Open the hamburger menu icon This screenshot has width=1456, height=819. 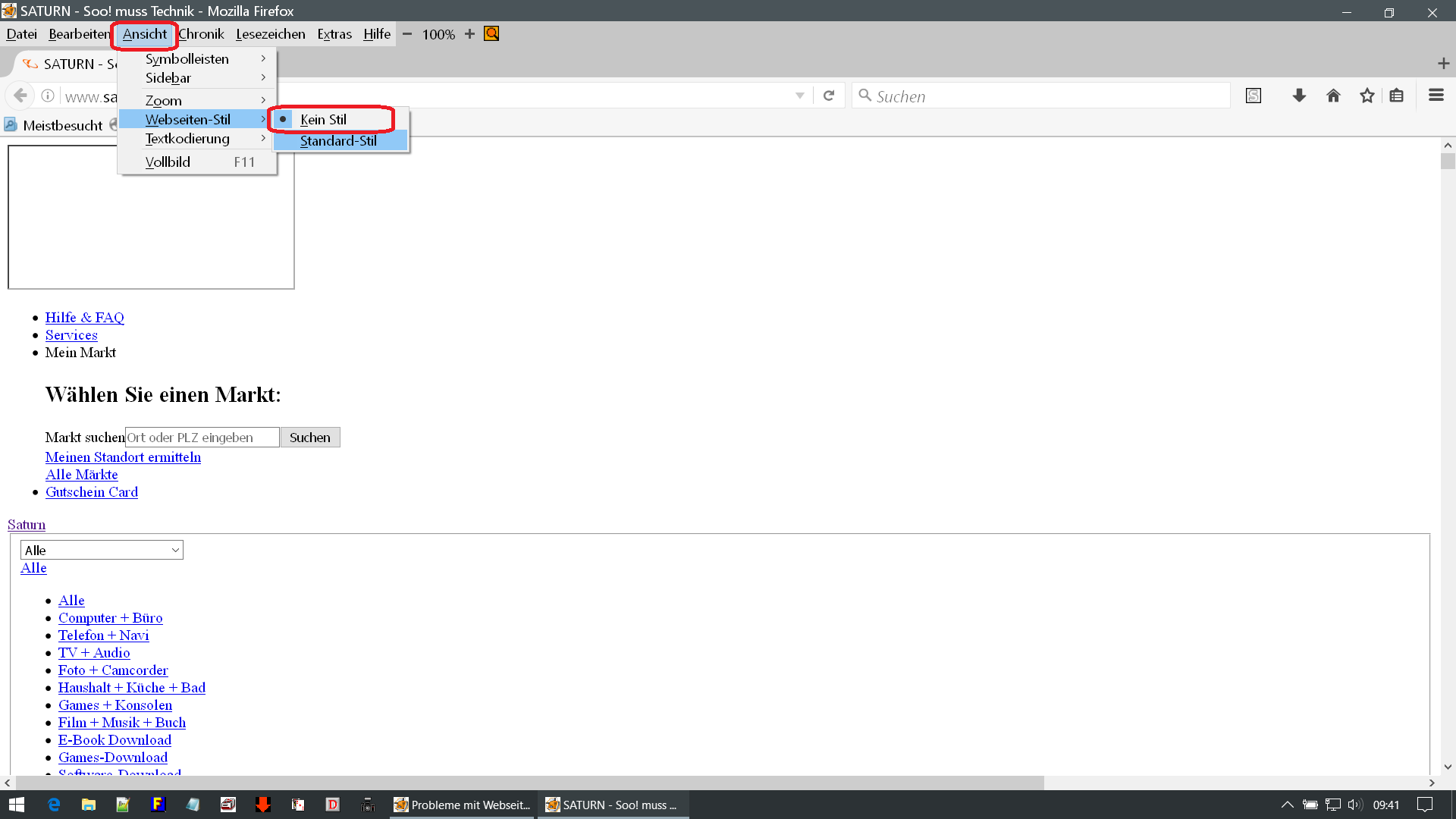pos(1436,96)
